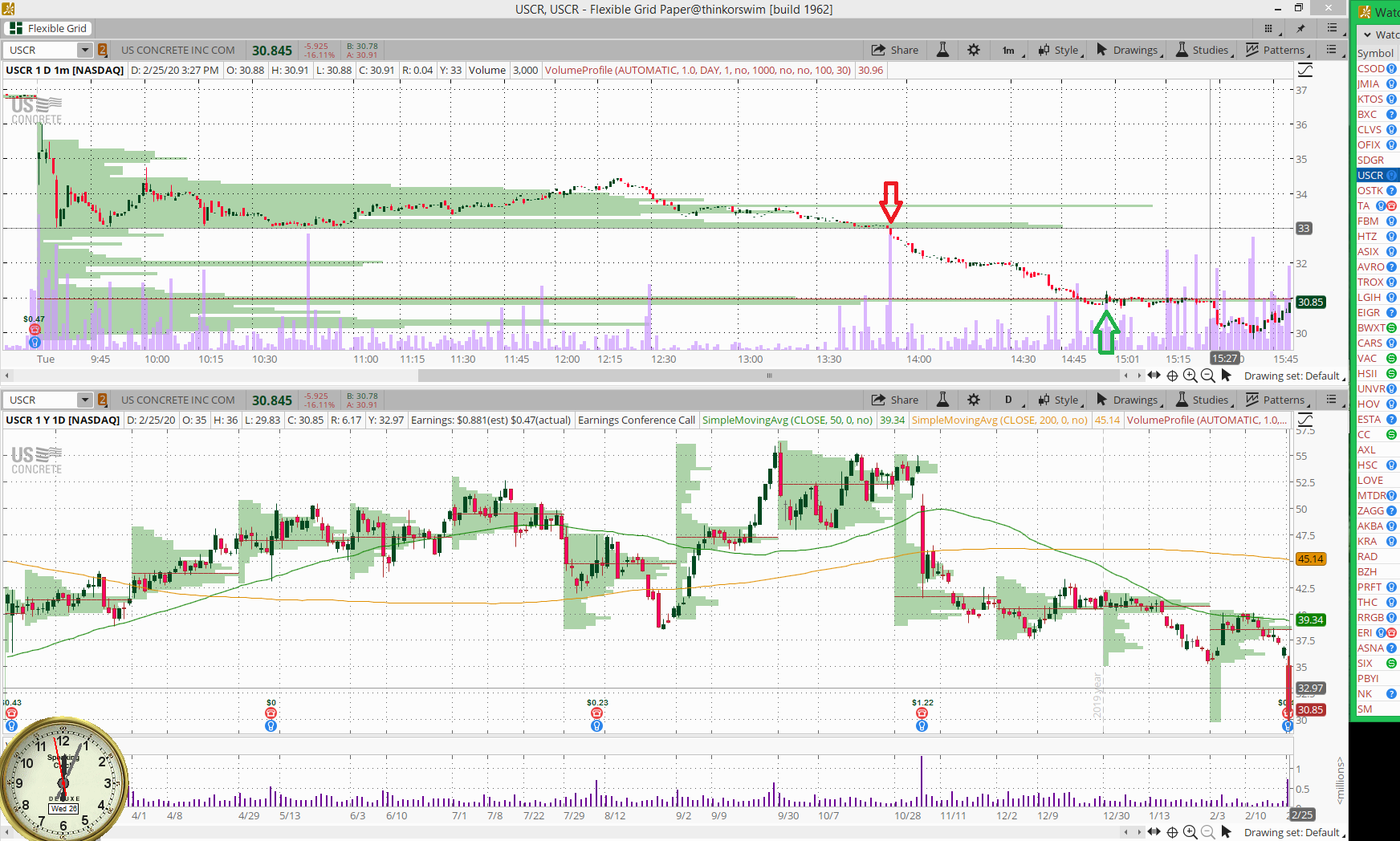The width and height of the screenshot is (1400, 841).
Task: Open the lower chart list menu icon
Action: coord(1332,400)
